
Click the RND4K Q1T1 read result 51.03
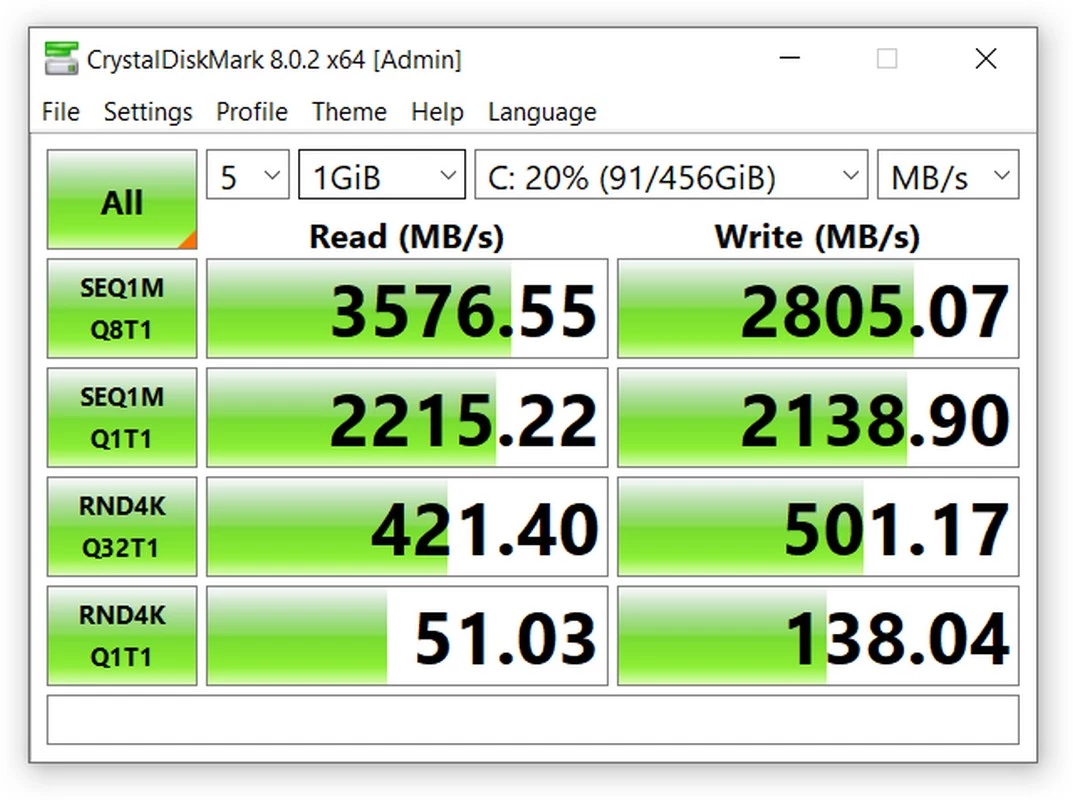(407, 636)
